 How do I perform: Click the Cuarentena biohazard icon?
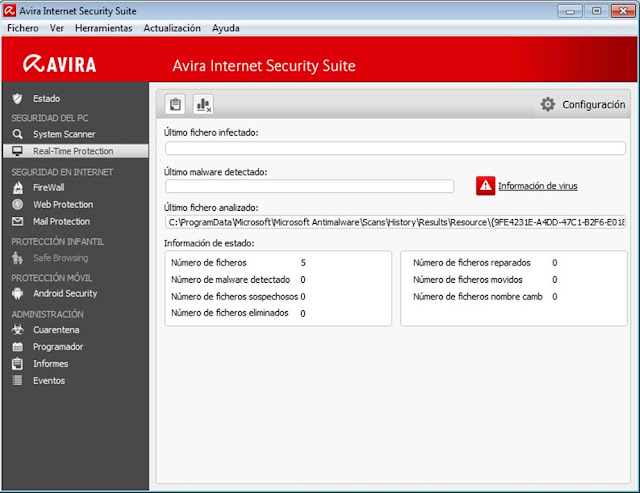(x=18, y=329)
